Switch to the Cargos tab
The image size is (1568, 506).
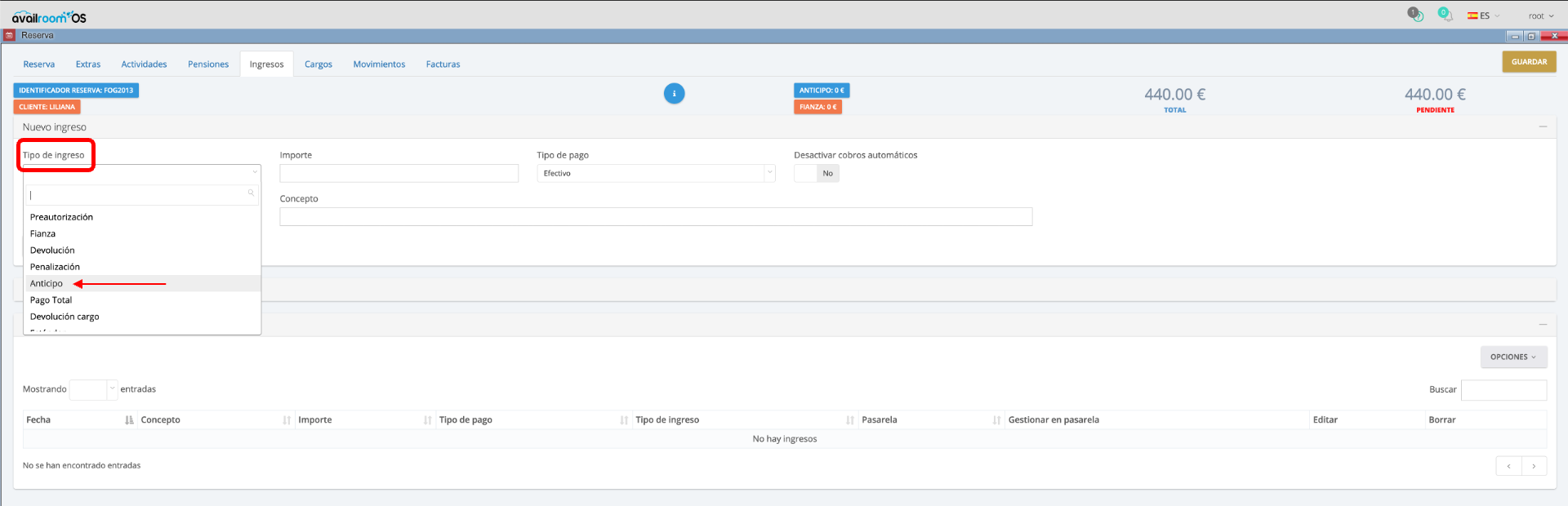pyautogui.click(x=318, y=64)
